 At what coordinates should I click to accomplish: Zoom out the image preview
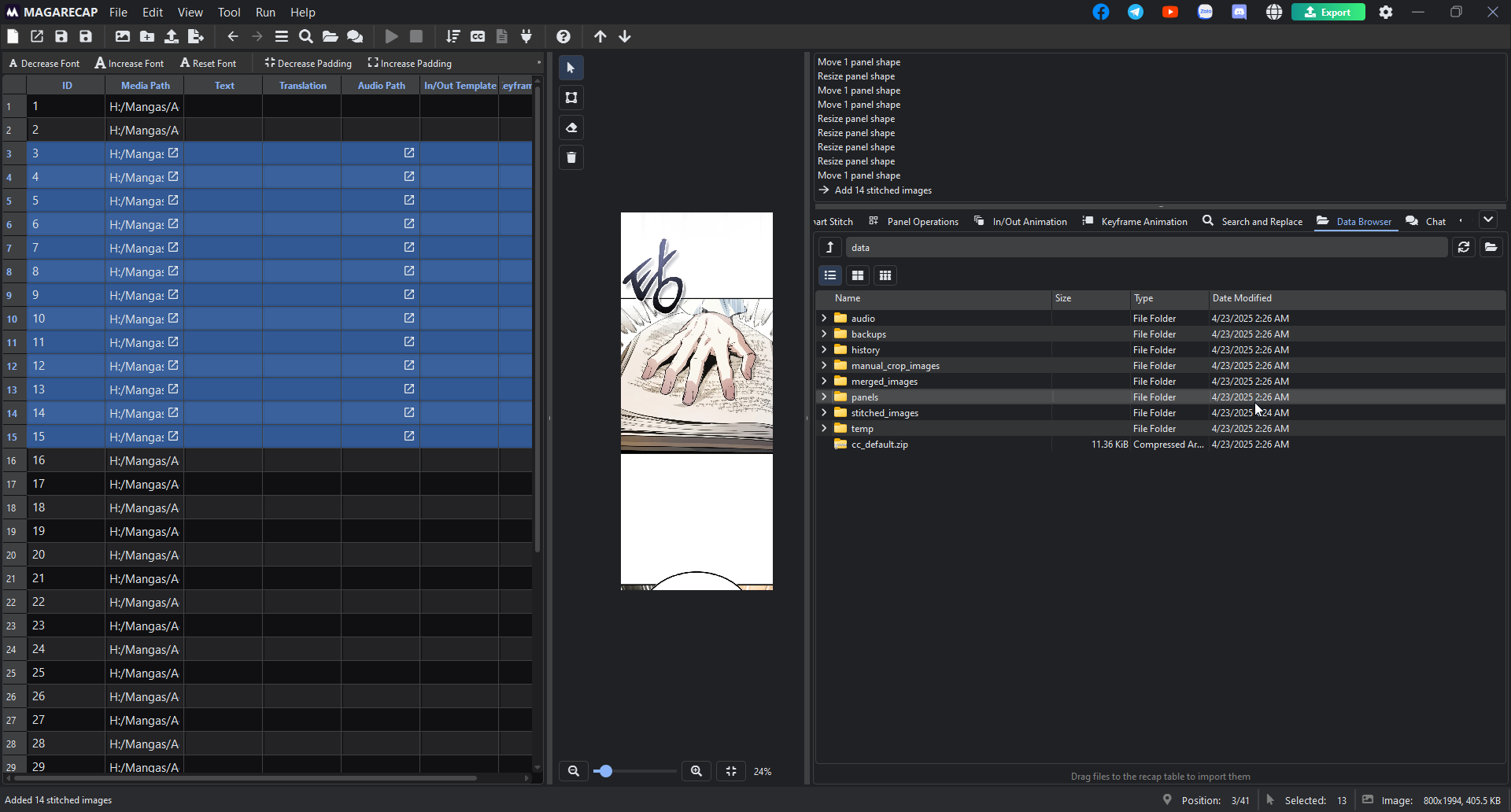click(574, 771)
